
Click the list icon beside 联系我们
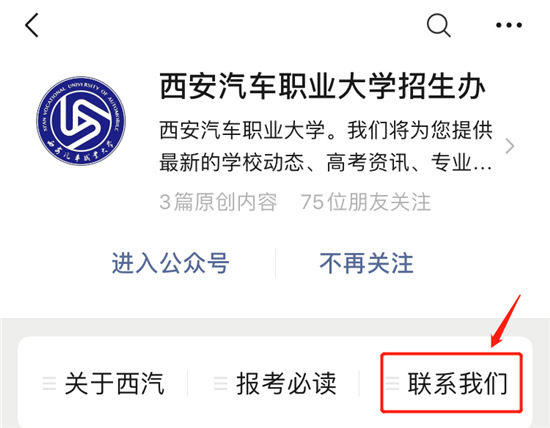[393, 383]
